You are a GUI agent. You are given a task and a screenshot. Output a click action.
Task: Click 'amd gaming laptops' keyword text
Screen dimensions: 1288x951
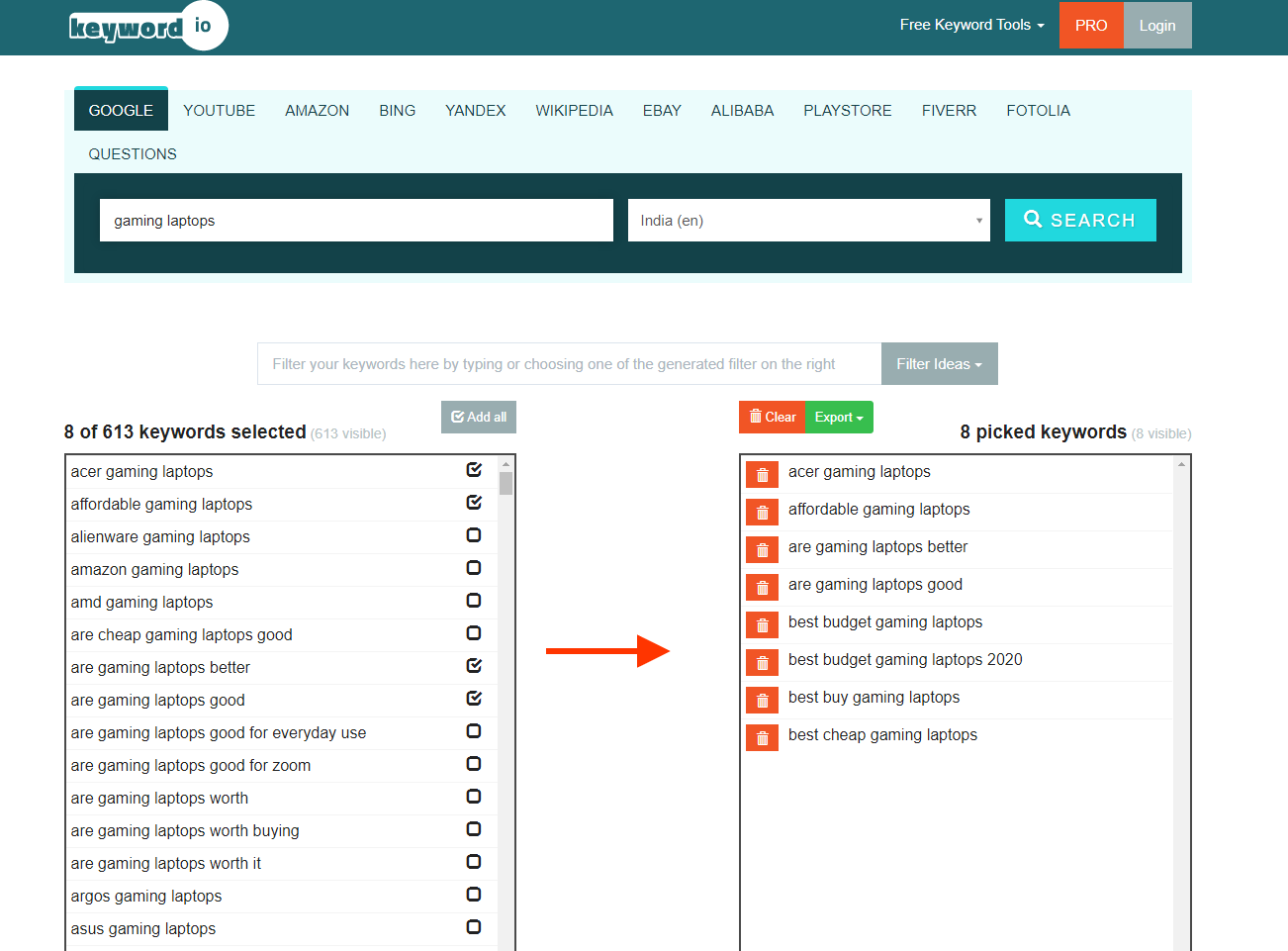(x=141, y=603)
